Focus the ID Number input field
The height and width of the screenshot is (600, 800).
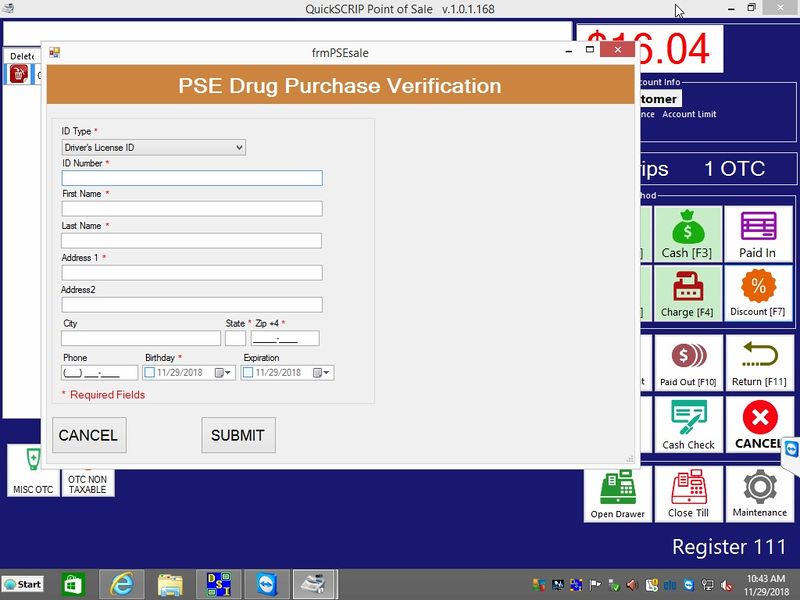192,178
